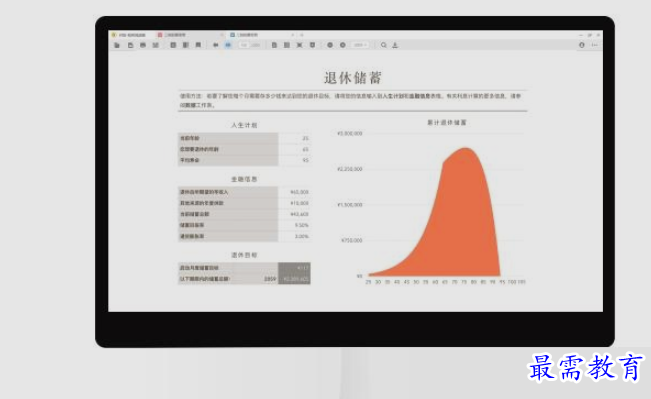Click the plus button to open new tab

click(x=302, y=35)
